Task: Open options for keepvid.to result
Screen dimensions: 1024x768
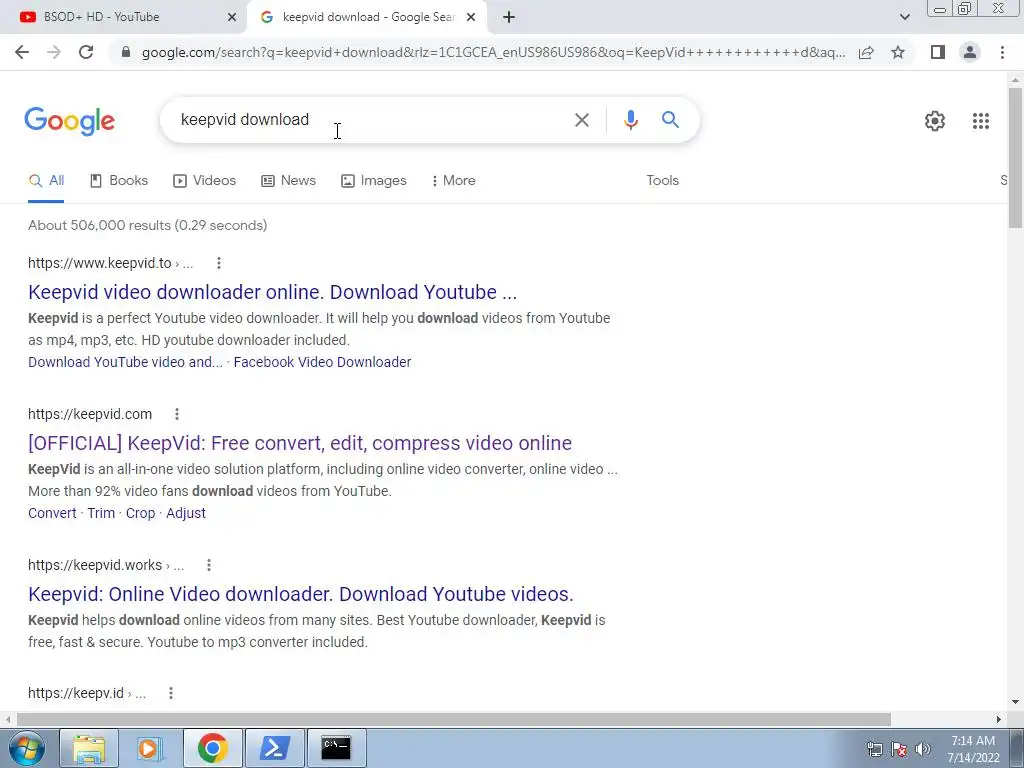Action: tap(219, 263)
